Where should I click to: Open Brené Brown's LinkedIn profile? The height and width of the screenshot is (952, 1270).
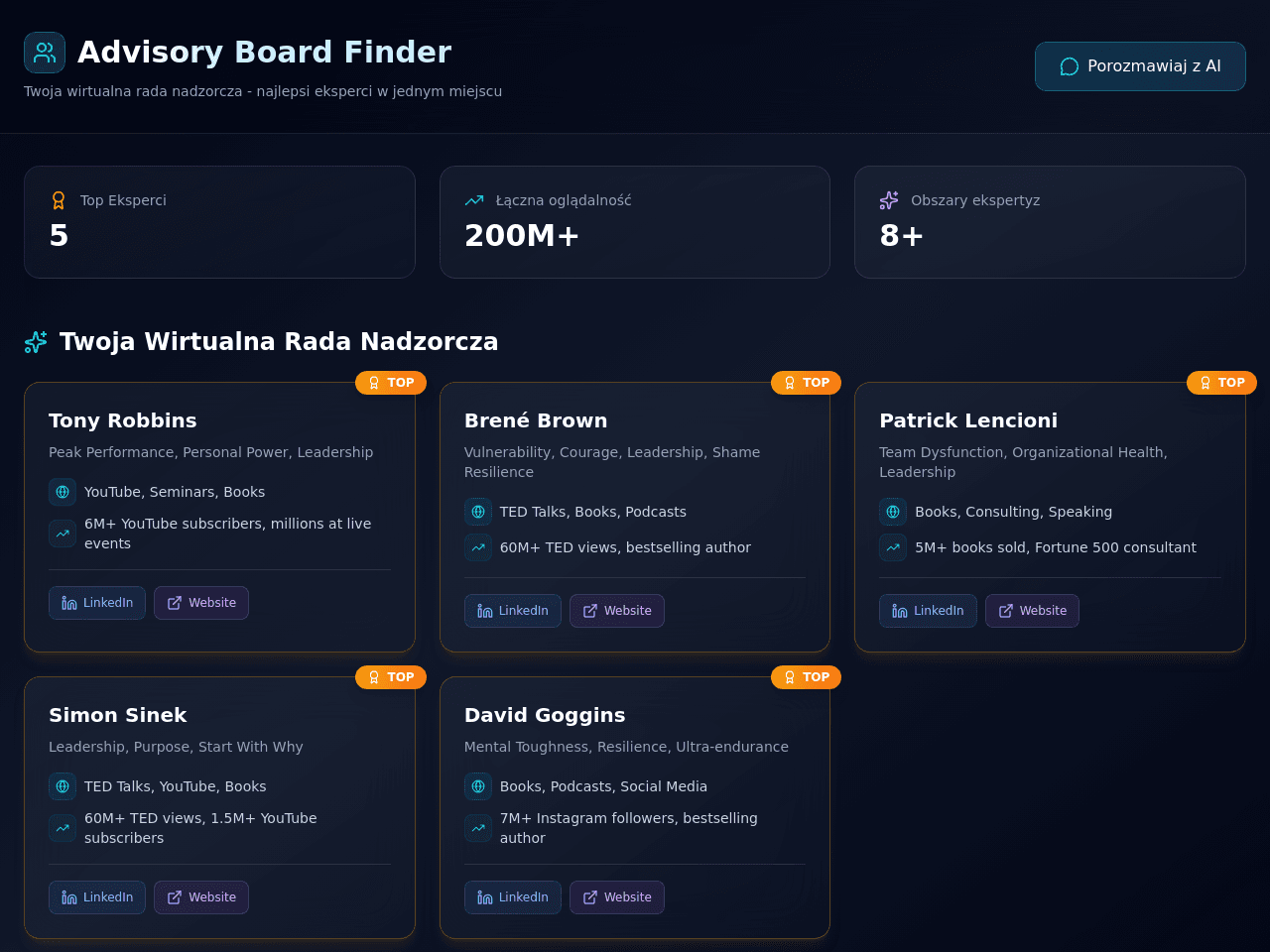[513, 611]
